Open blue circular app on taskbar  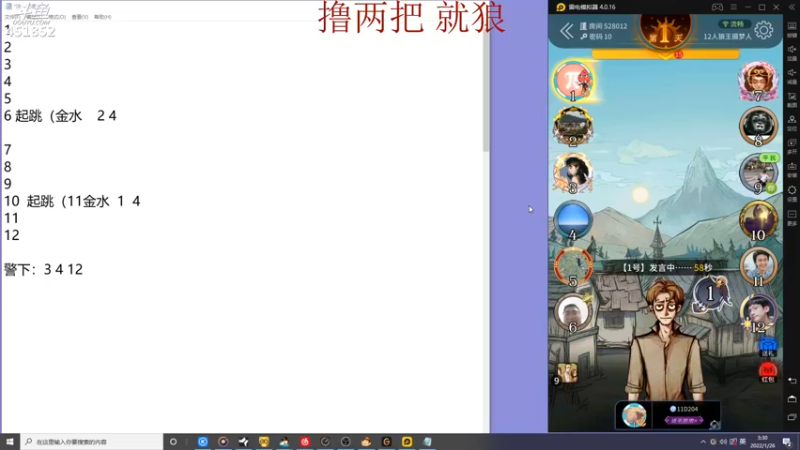(x=203, y=441)
